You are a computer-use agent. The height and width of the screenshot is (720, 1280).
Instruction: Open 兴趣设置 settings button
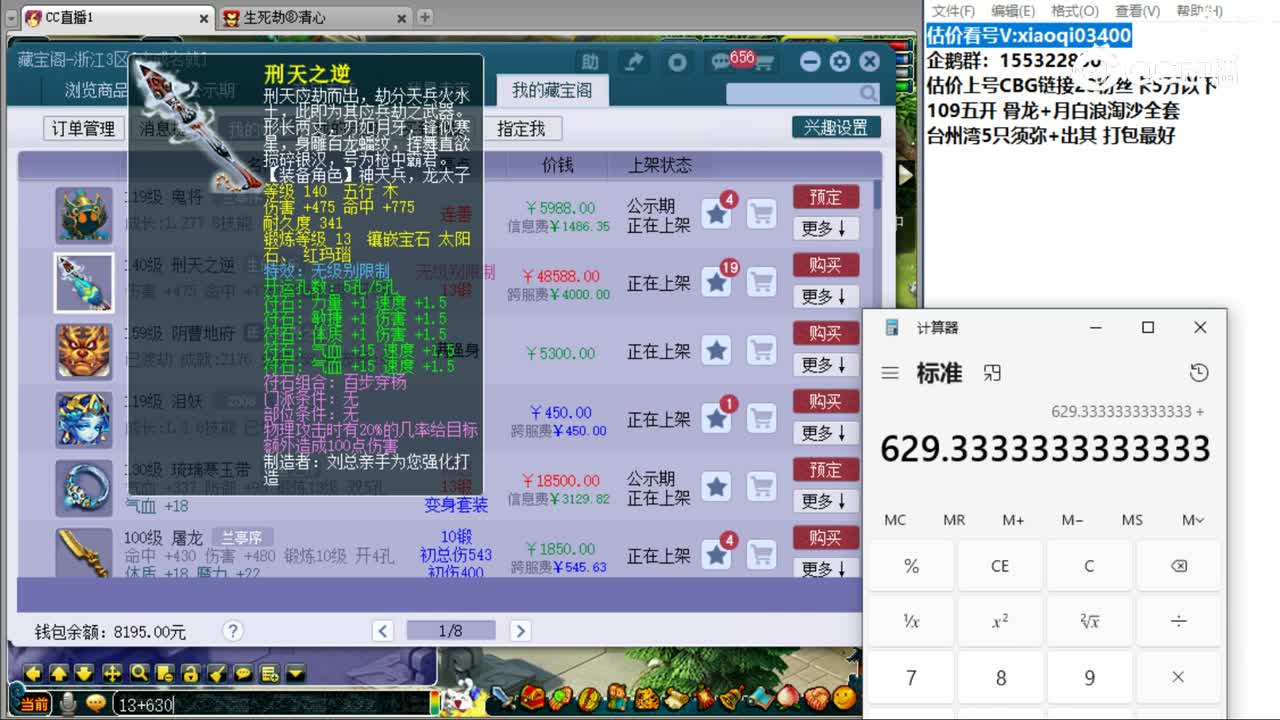pyautogui.click(x=836, y=127)
